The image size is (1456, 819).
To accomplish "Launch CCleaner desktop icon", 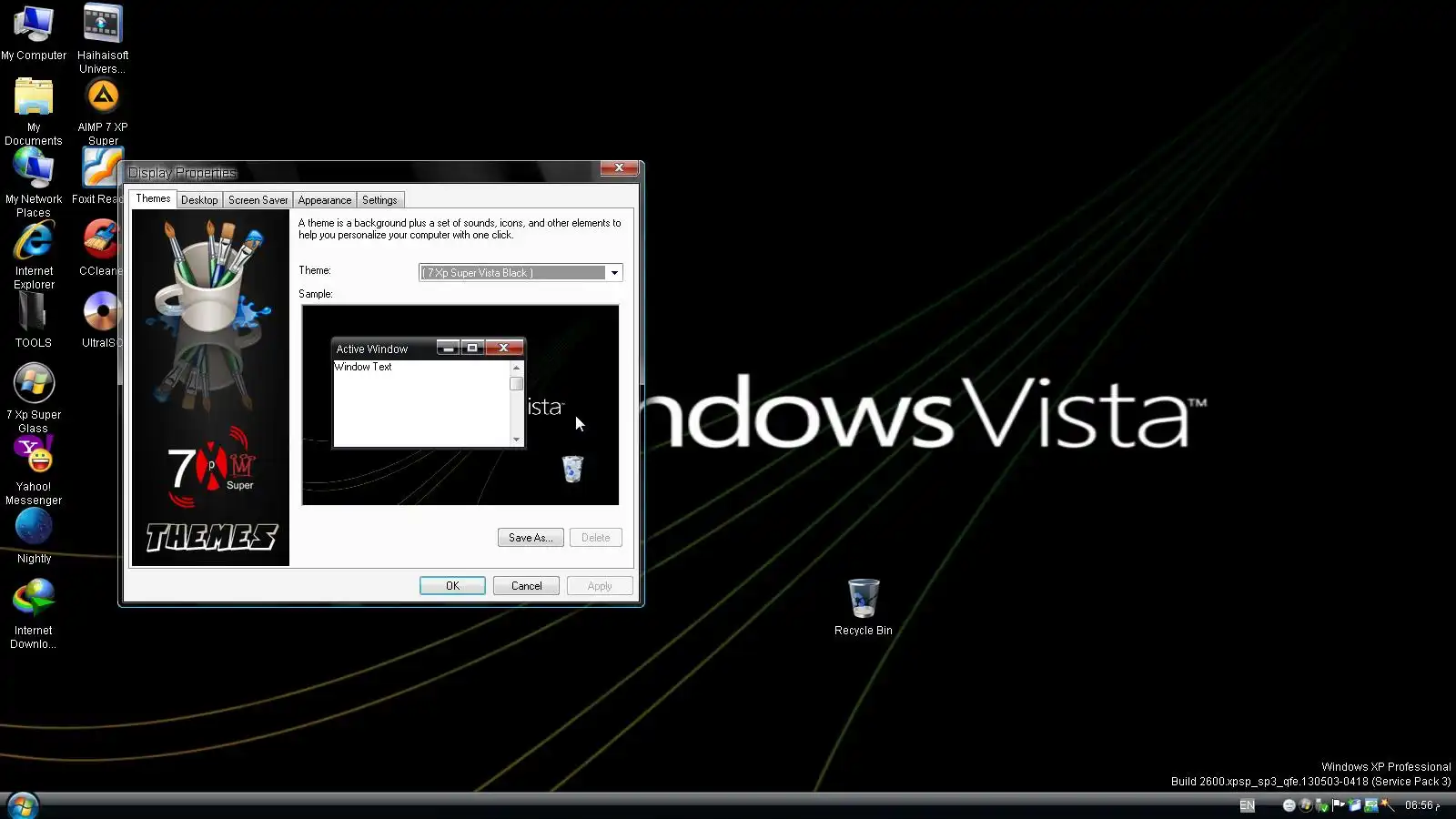I will 100,249.
